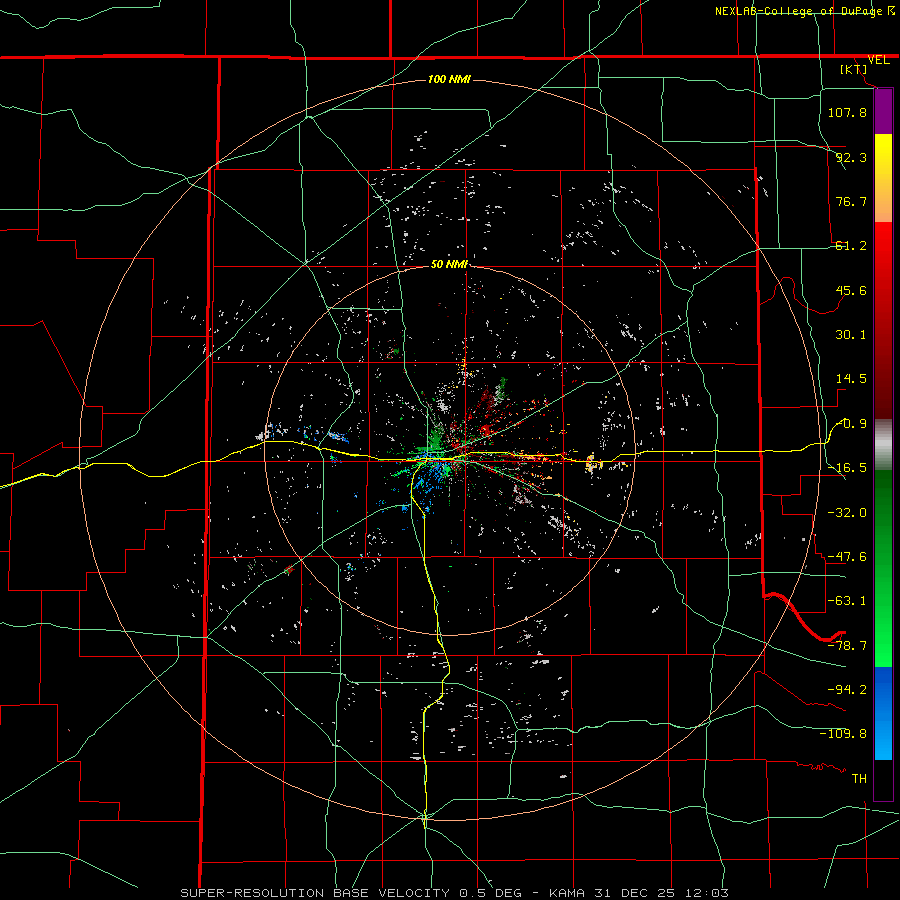Screen dimensions: 900x900
Task: Select the -109.8 velocity scale value
Action: pos(843,734)
